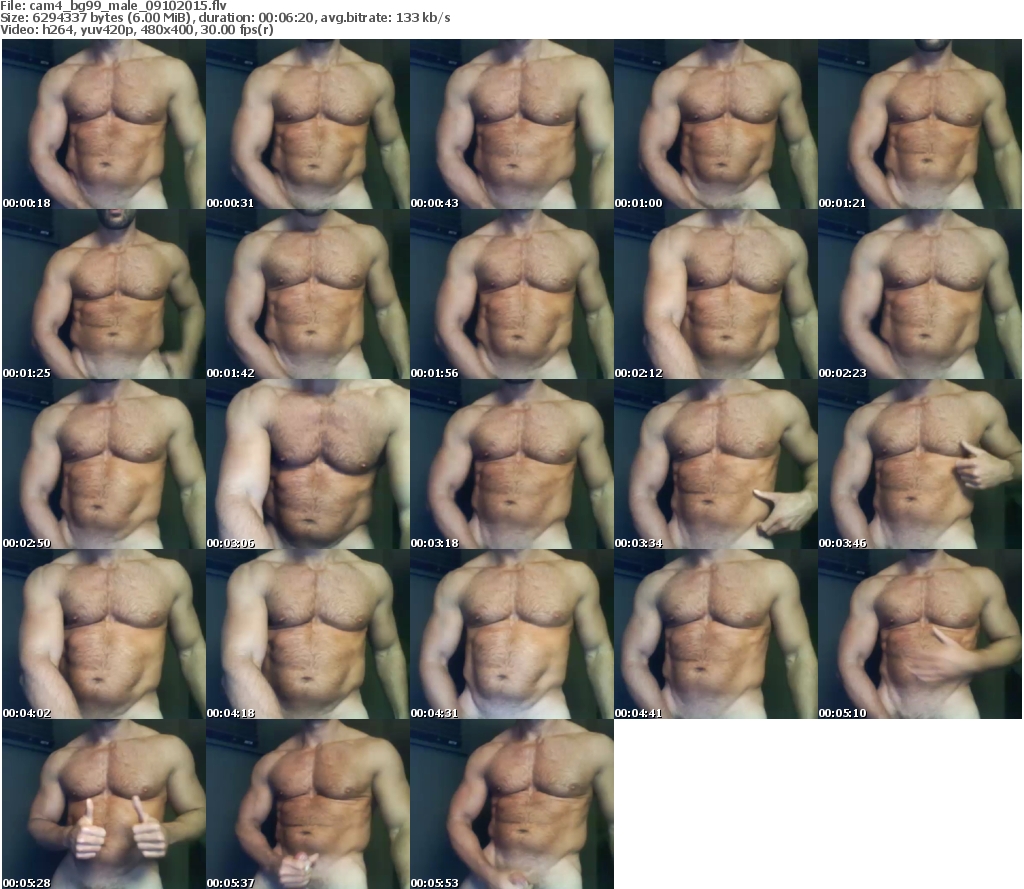Screen dimensions: 1024x889
Task: Open the thumbs-up frame stamped 00:05:28
Action: tap(104, 803)
